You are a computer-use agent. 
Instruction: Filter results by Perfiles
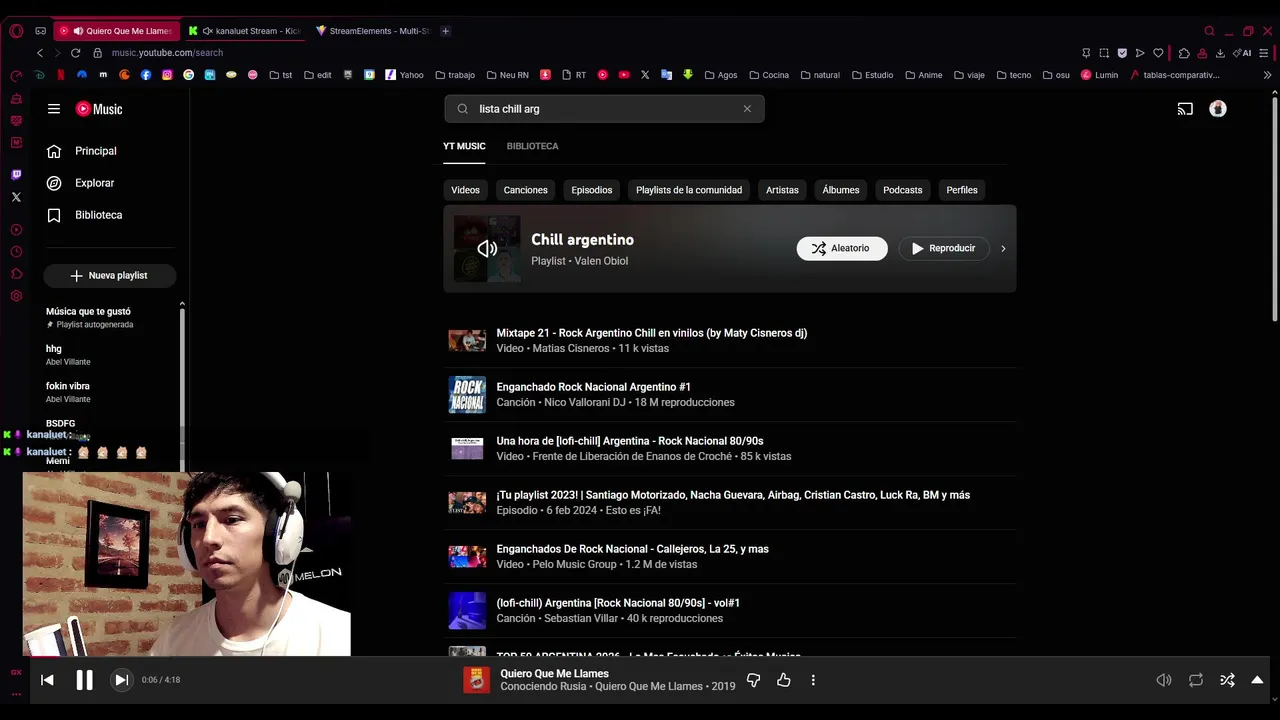(962, 190)
